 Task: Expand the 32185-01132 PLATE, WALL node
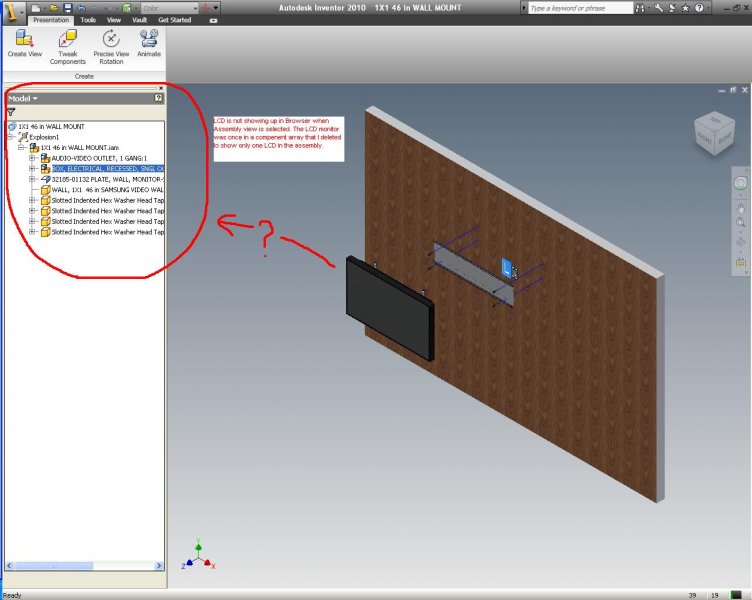[x=32, y=179]
